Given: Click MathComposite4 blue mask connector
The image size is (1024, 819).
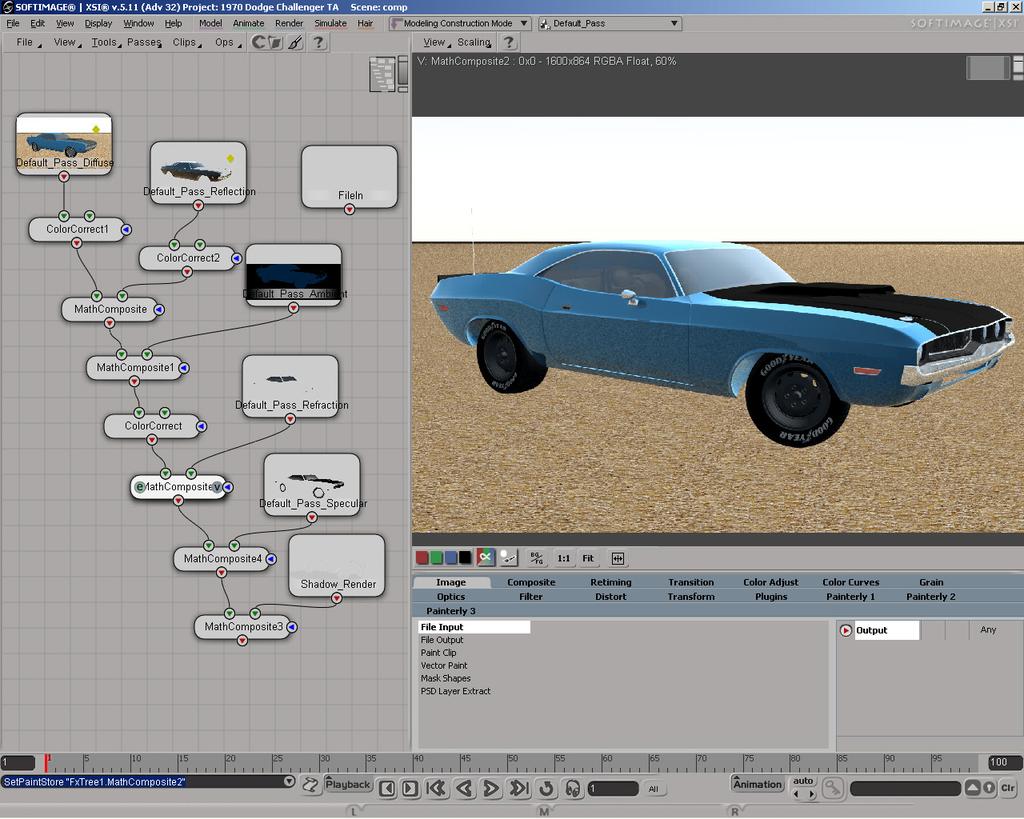Looking at the screenshot, I should pos(271,559).
